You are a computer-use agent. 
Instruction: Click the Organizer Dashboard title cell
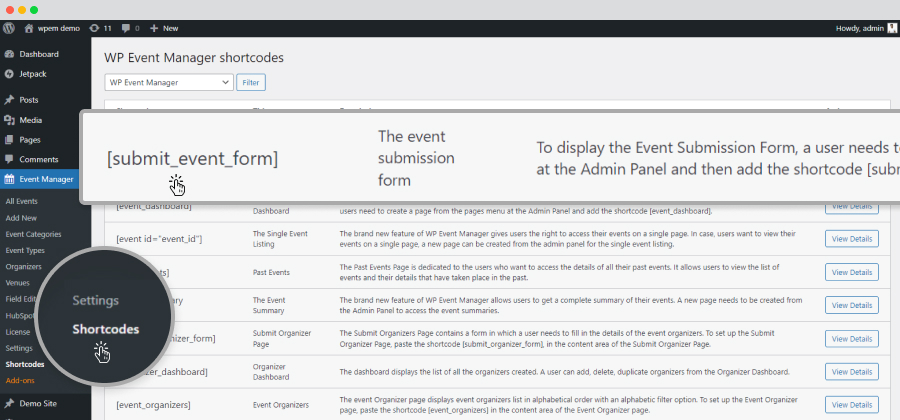click(x=270, y=372)
